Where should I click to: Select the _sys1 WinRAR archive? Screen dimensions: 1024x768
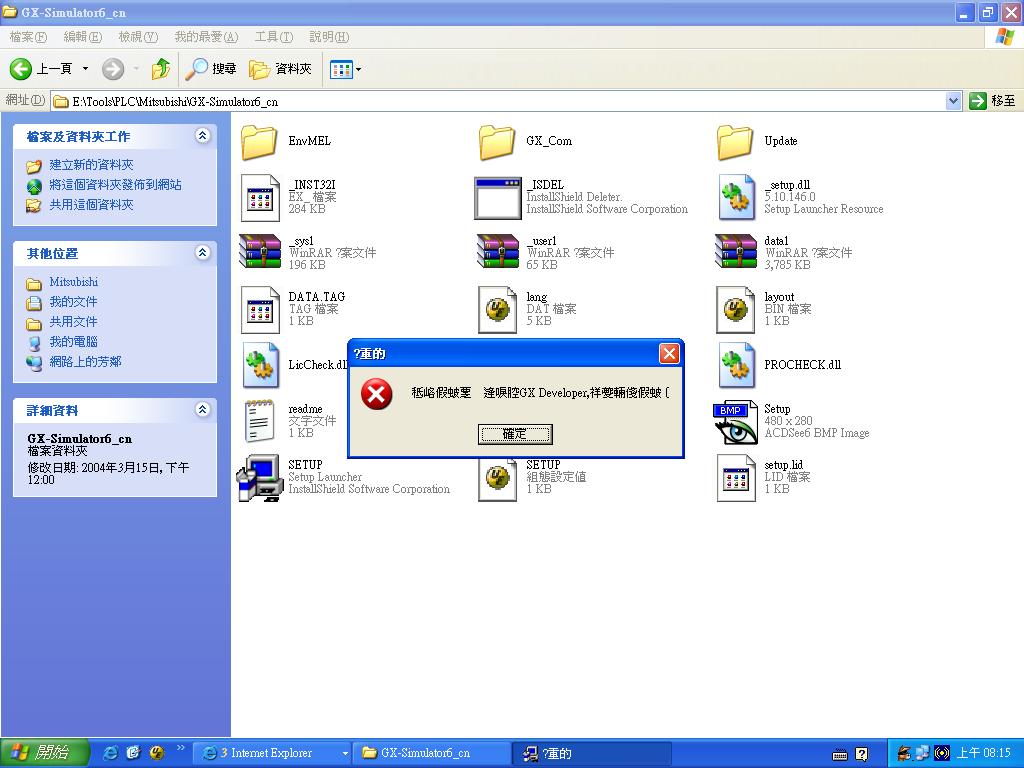[260, 252]
